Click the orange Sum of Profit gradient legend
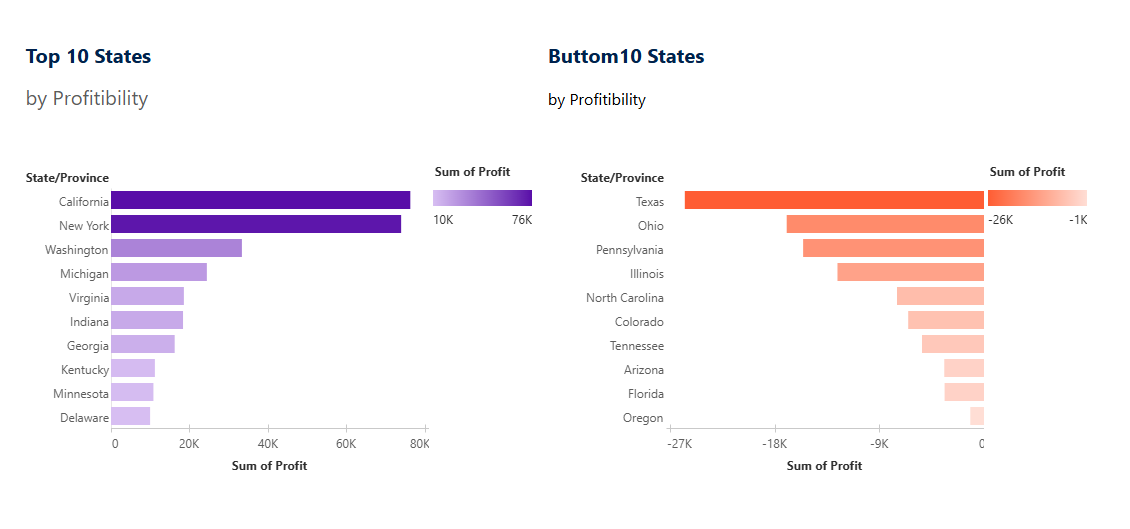This screenshot has width=1130, height=529. point(1037,198)
